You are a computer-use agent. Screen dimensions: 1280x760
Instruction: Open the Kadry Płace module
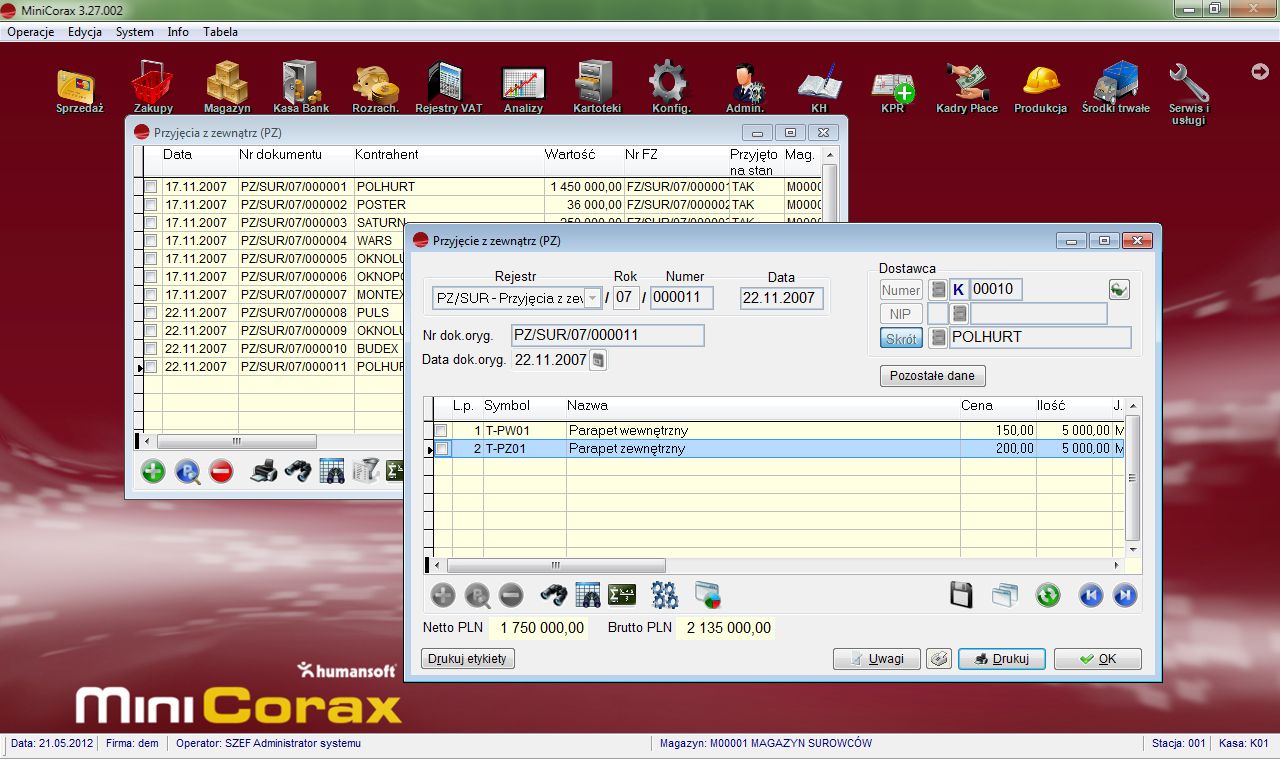967,88
